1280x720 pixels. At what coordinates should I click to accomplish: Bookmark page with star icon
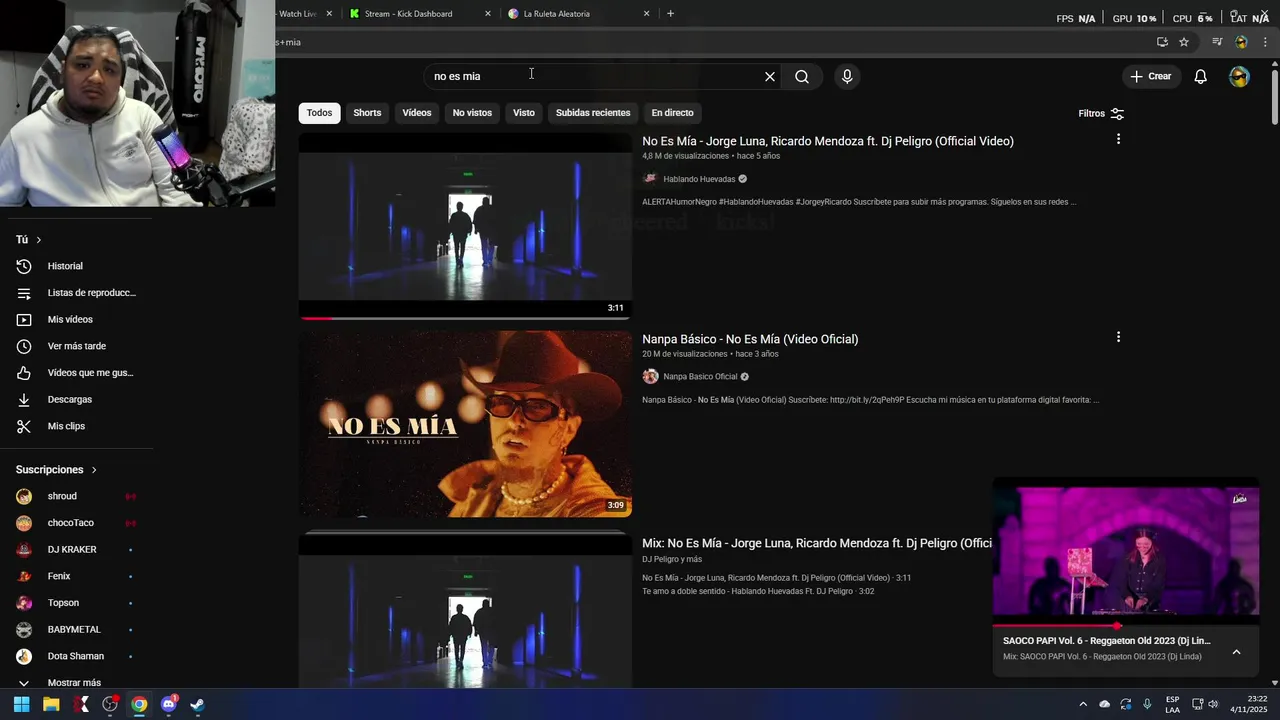coord(1184,42)
